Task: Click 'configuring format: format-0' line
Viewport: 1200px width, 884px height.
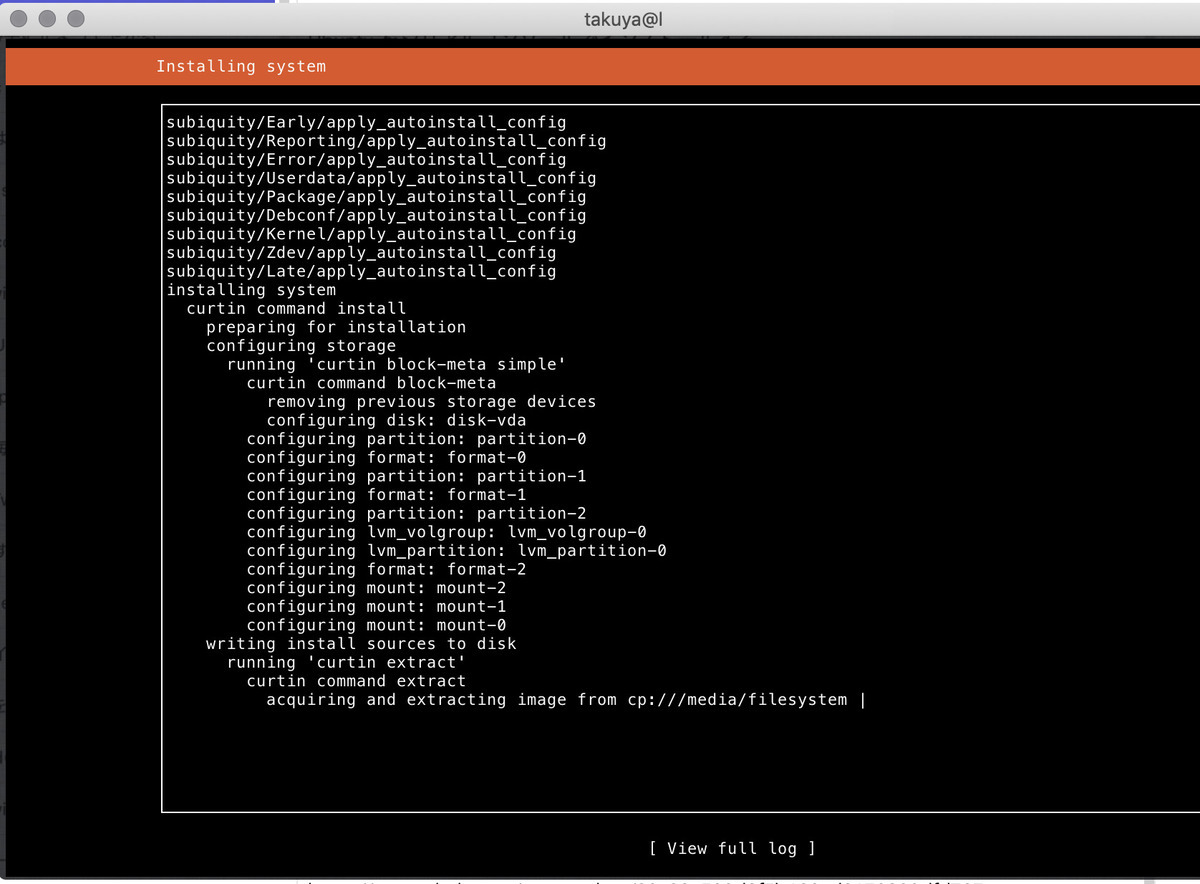Action: 386,458
